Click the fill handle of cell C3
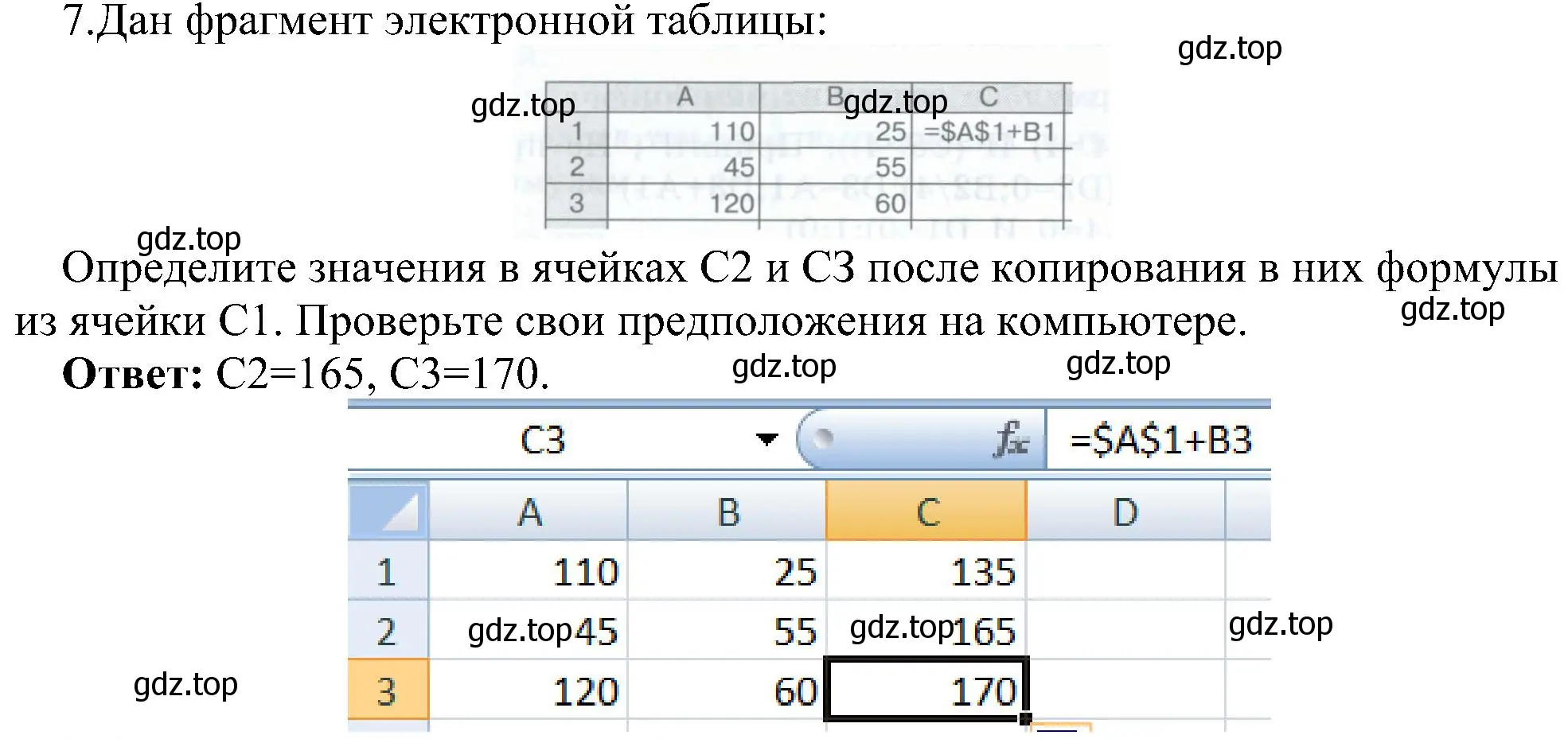1568x739 pixels. click(x=1025, y=718)
